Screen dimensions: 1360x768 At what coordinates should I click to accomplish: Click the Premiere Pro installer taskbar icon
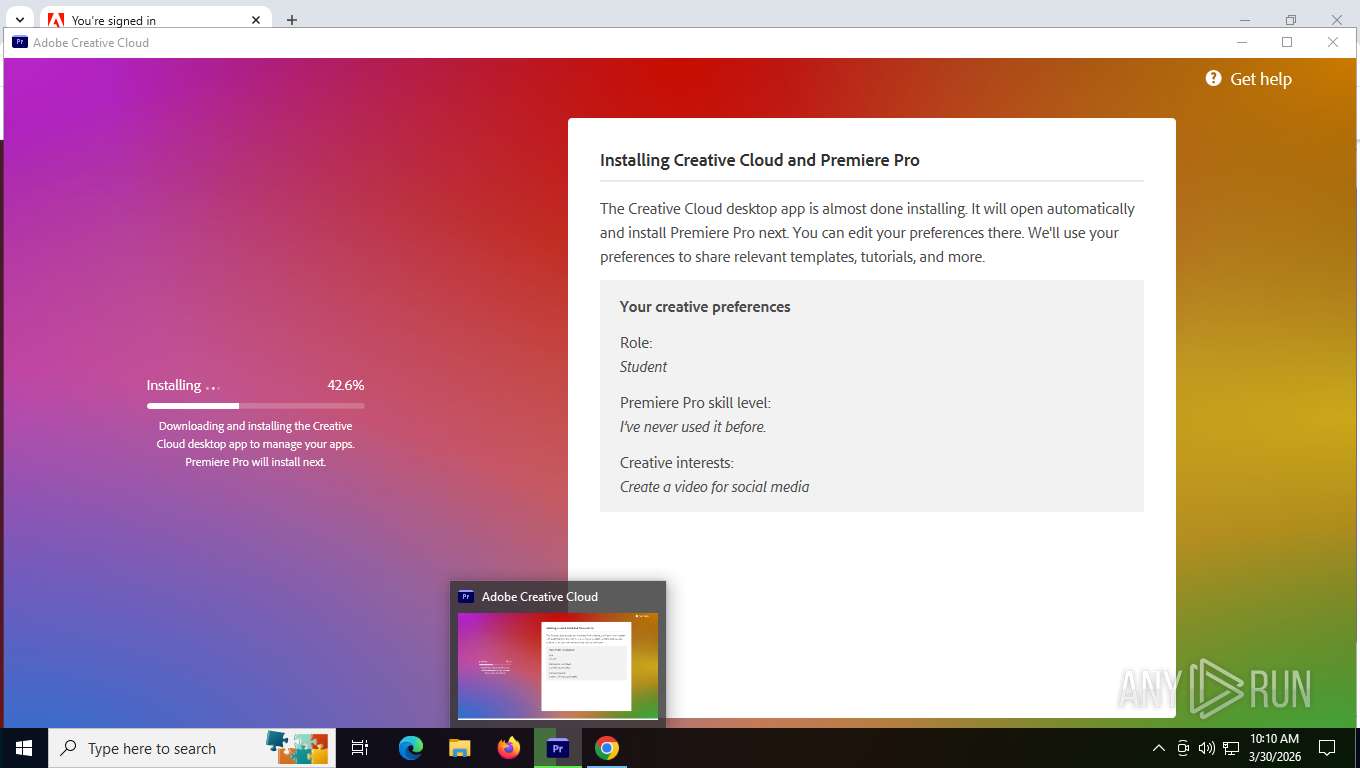[x=558, y=748]
